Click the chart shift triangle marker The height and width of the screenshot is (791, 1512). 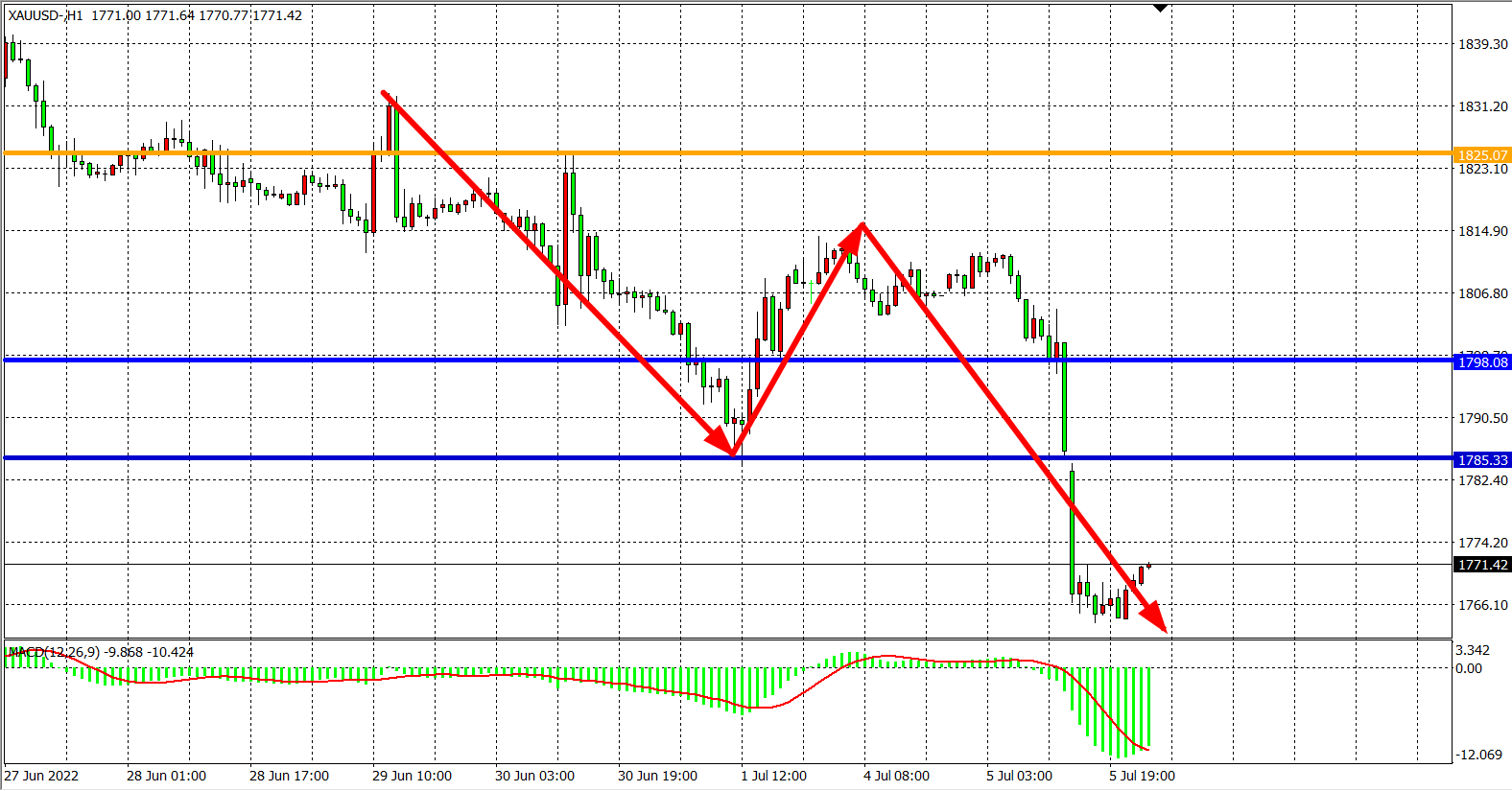[x=1160, y=9]
